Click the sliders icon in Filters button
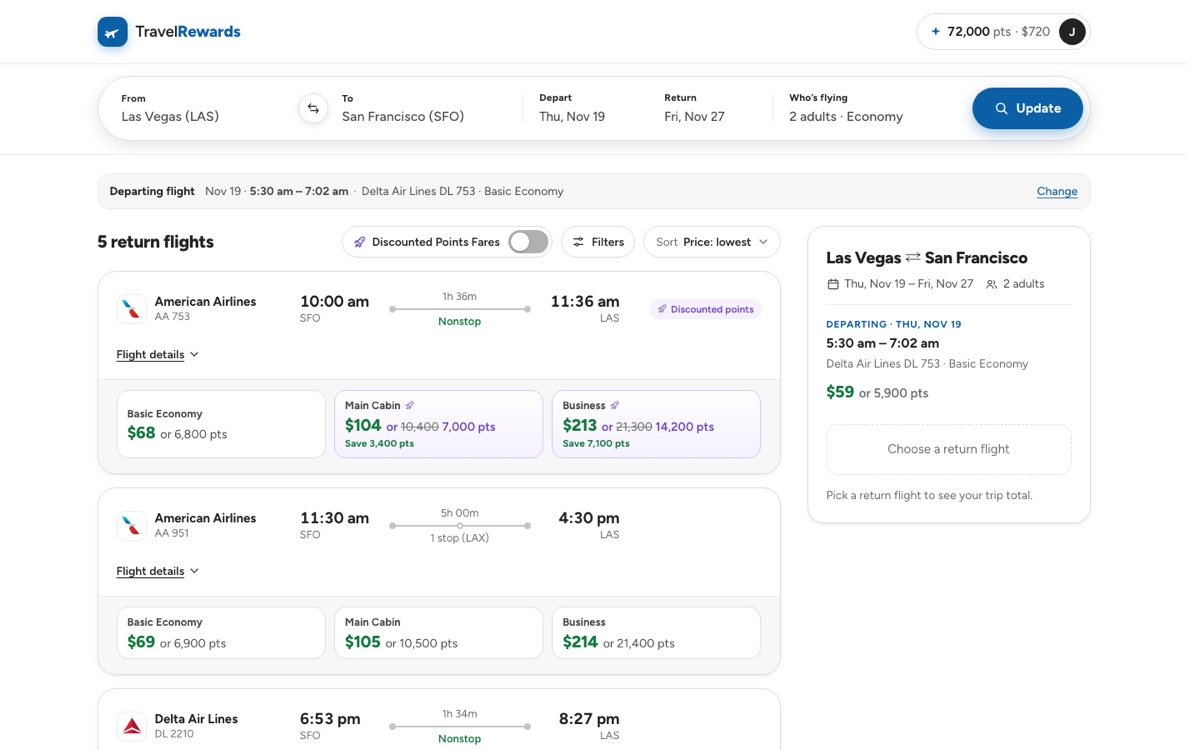 tap(578, 242)
